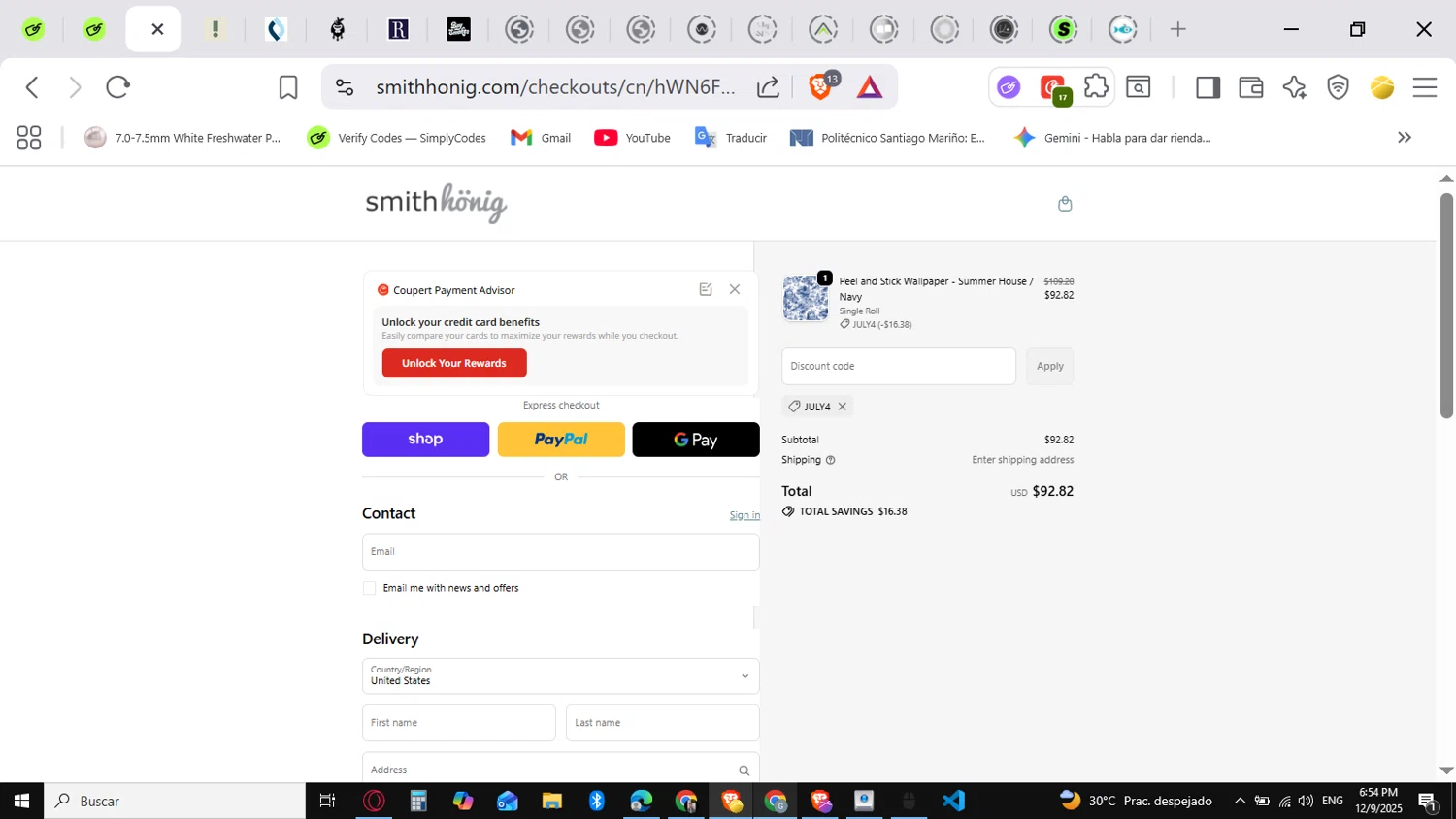Screen dimensions: 1456x819
Task: Edit feedback icon in Coupert Payment Advisor
Action: tap(706, 289)
